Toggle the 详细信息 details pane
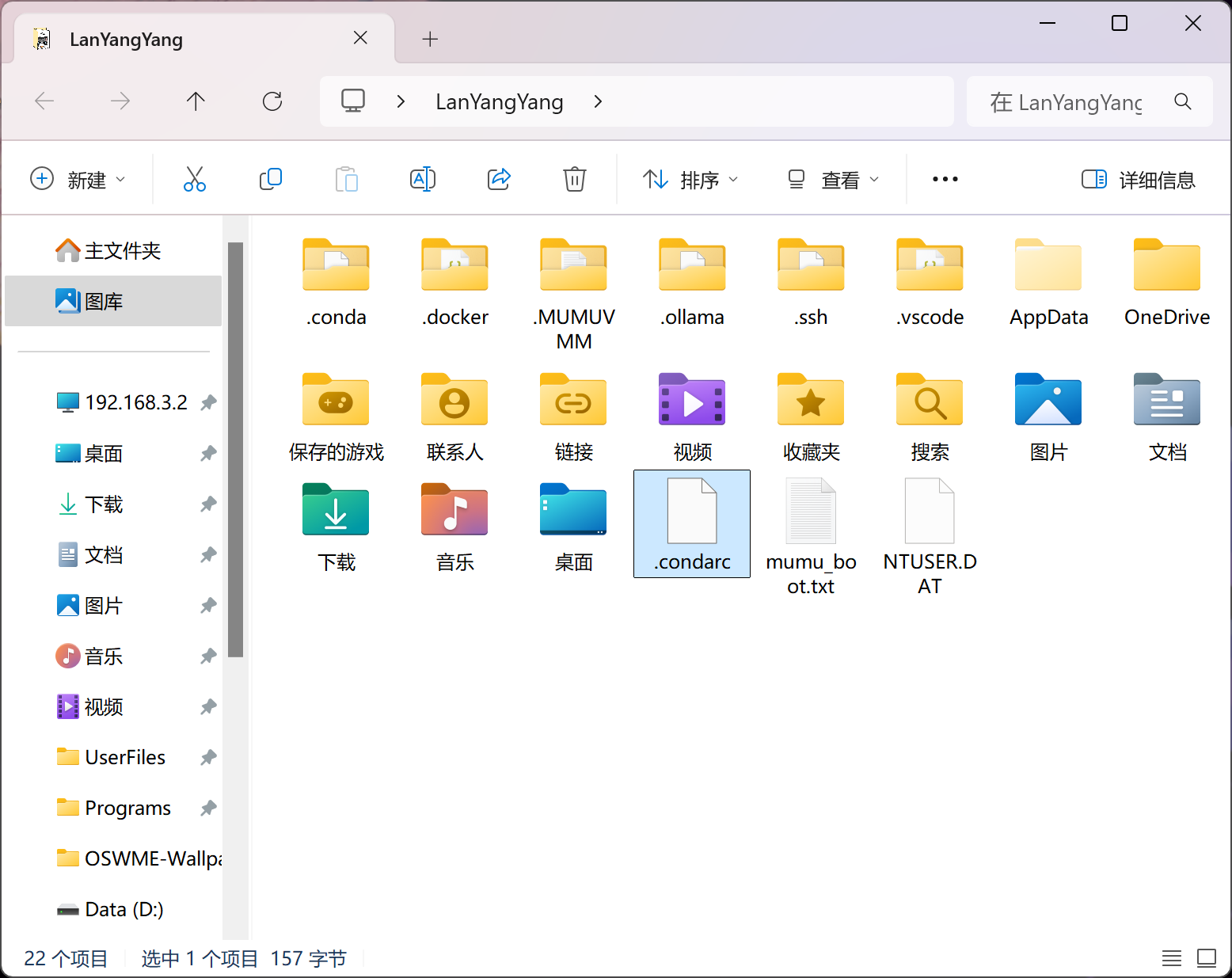 (1138, 180)
